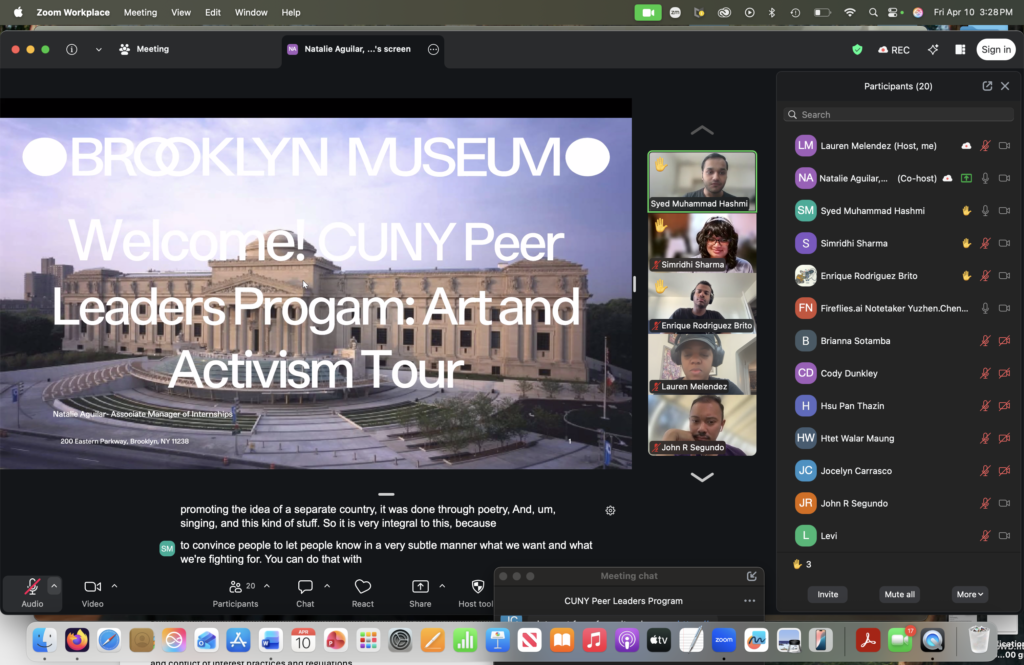Viewport: 1024px width, 665px height.
Task: Pop out Meeting chat window
Action: pyautogui.click(x=752, y=576)
